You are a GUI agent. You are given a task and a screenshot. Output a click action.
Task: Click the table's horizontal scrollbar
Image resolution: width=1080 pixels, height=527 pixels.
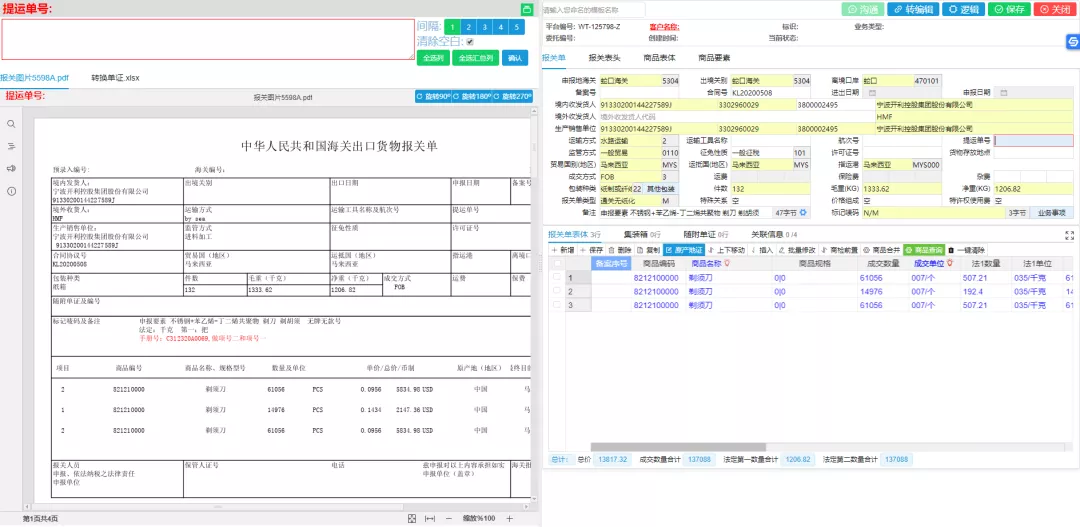coord(678,447)
